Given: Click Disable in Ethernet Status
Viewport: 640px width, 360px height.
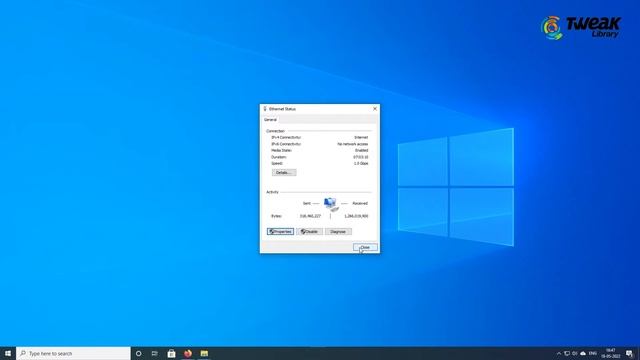Looking at the screenshot, I should coord(309,231).
